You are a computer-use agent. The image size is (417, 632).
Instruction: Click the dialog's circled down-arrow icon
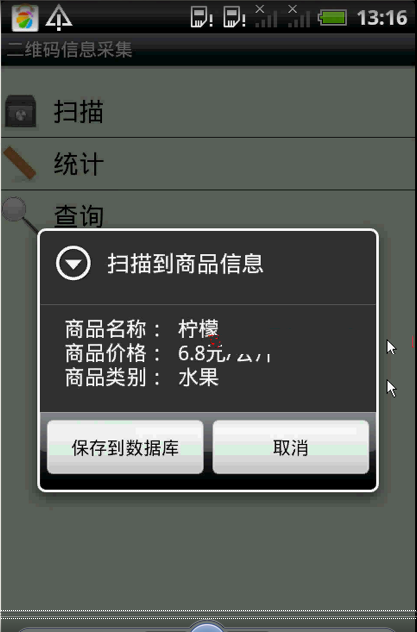73,263
